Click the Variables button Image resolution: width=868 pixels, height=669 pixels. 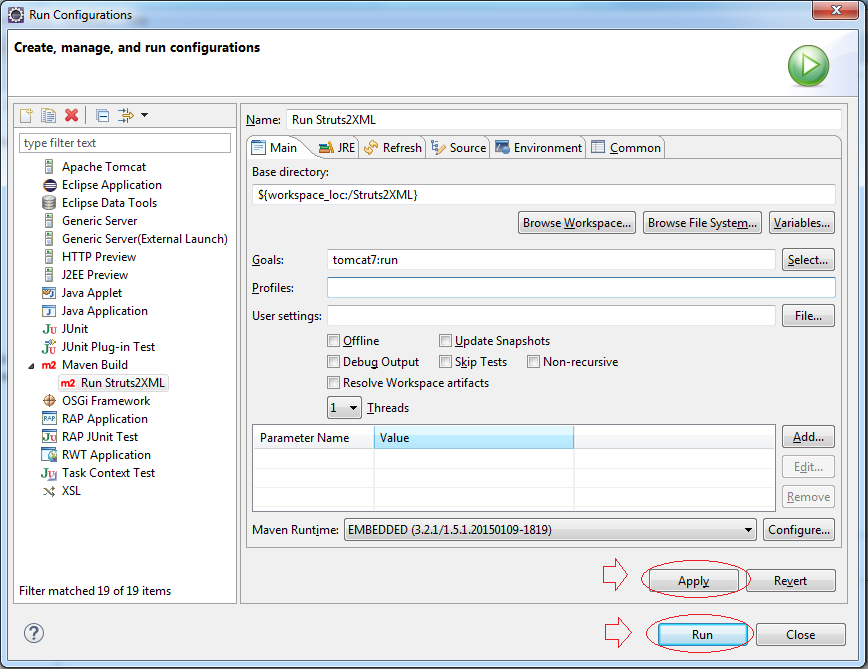[802, 222]
